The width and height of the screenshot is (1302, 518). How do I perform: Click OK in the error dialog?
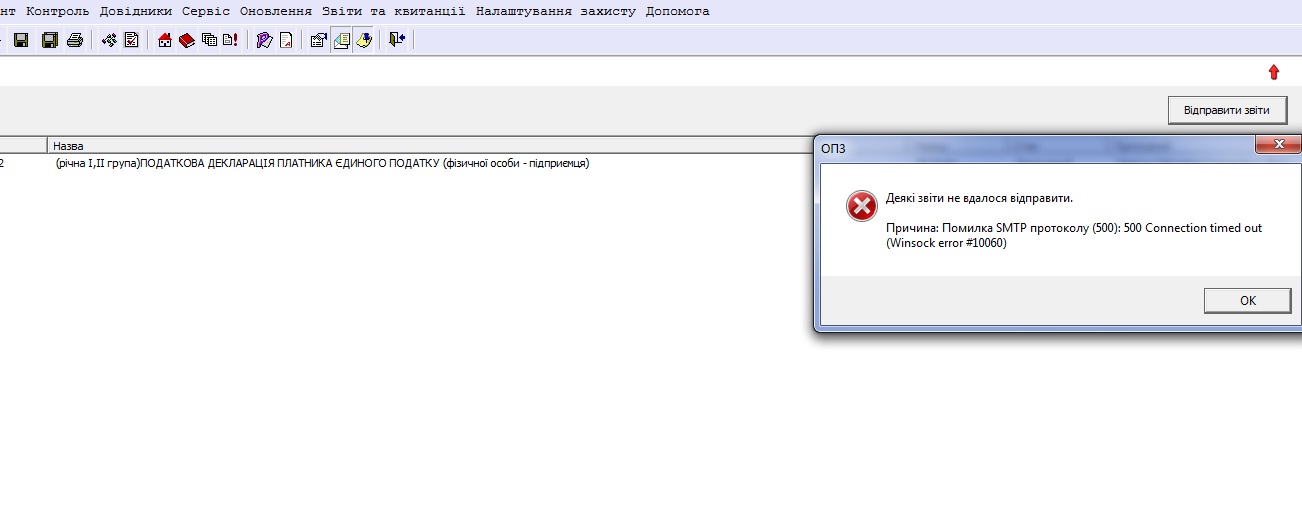[x=1247, y=300]
